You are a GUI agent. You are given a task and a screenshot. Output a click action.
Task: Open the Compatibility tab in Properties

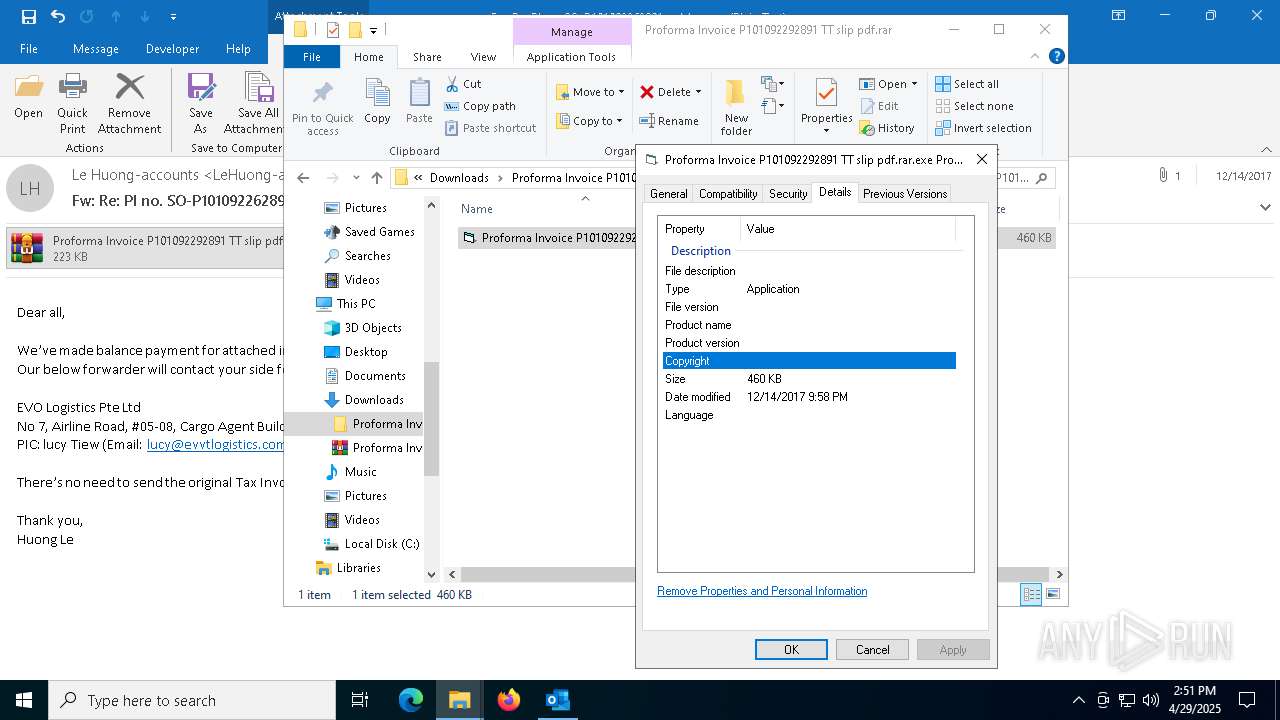[x=728, y=194]
